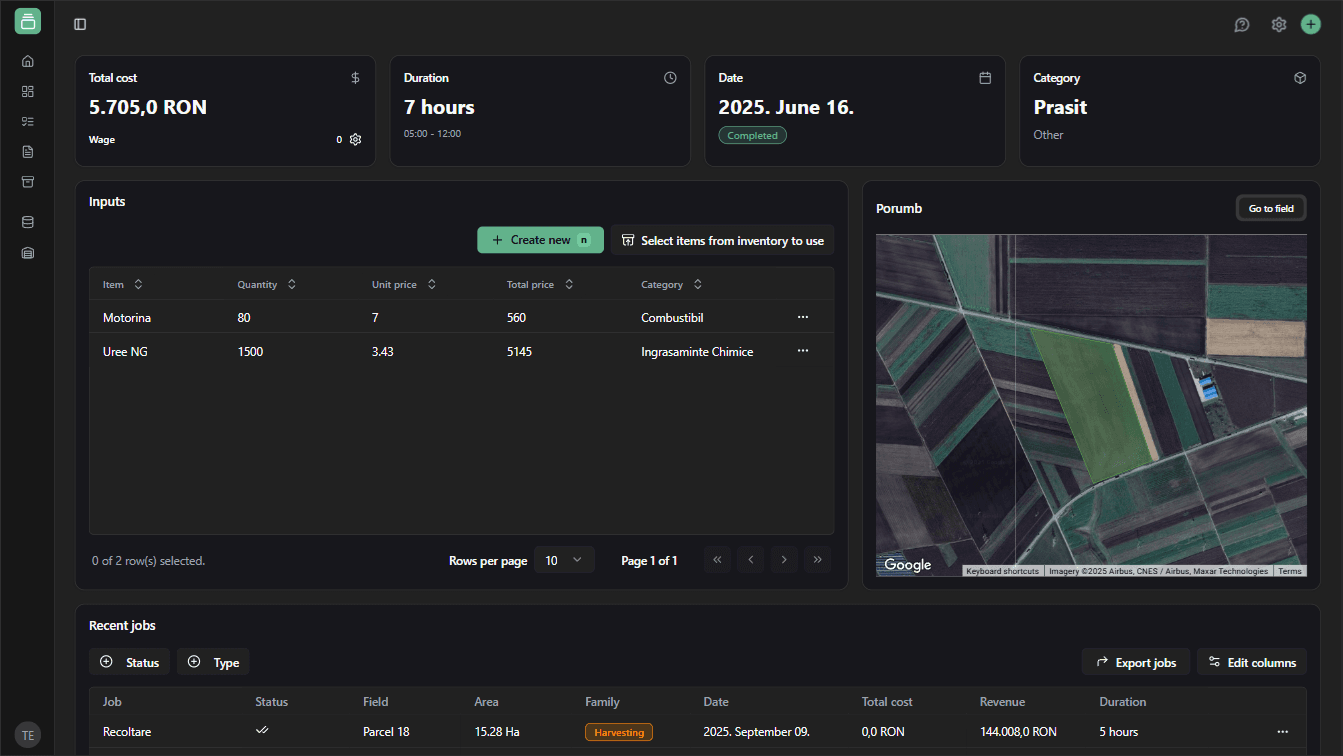
Task: Open the dashboard grid sidebar icon
Action: pyautogui.click(x=28, y=91)
